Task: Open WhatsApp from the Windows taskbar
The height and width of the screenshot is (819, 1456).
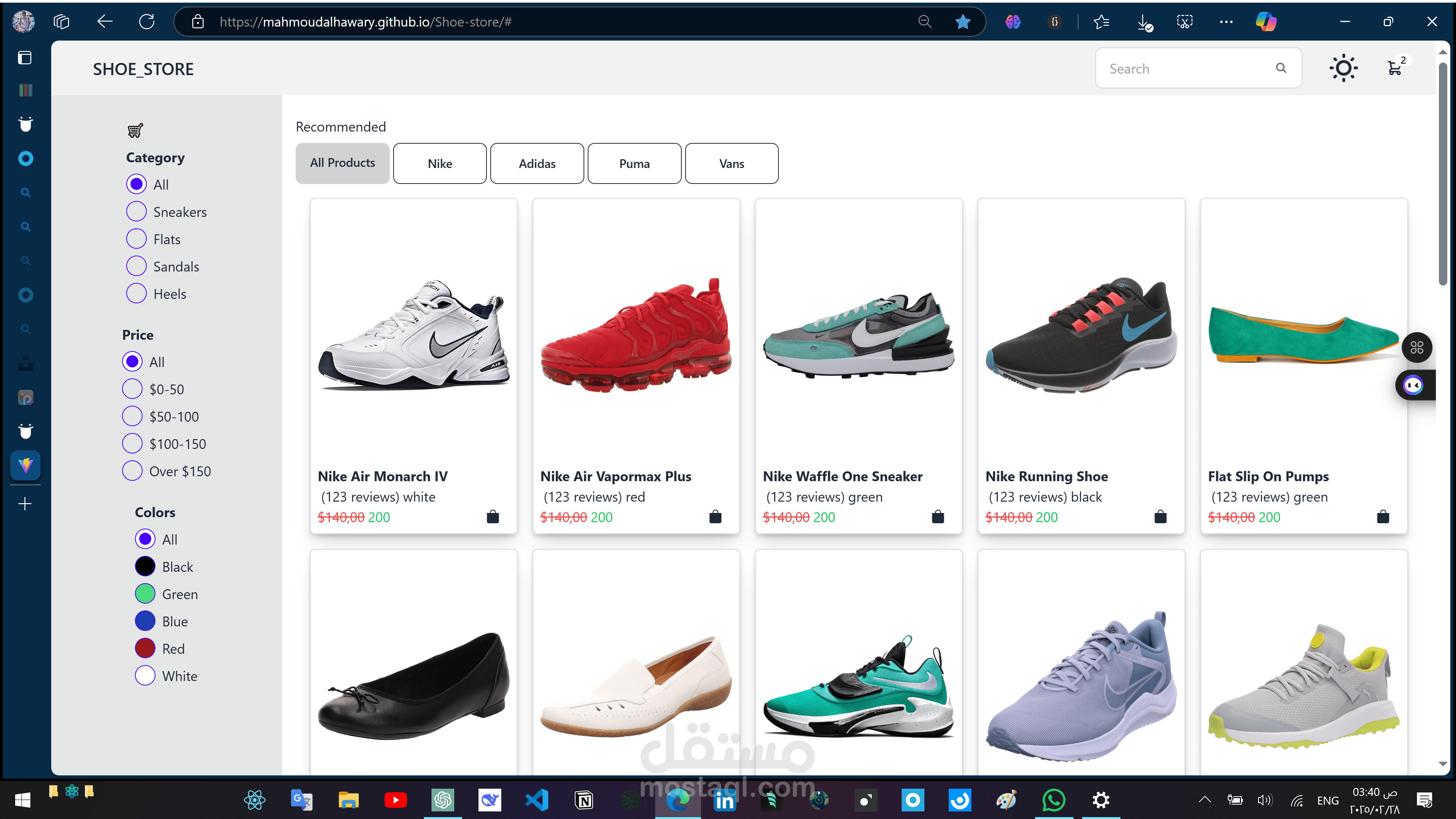Action: click(x=1054, y=800)
